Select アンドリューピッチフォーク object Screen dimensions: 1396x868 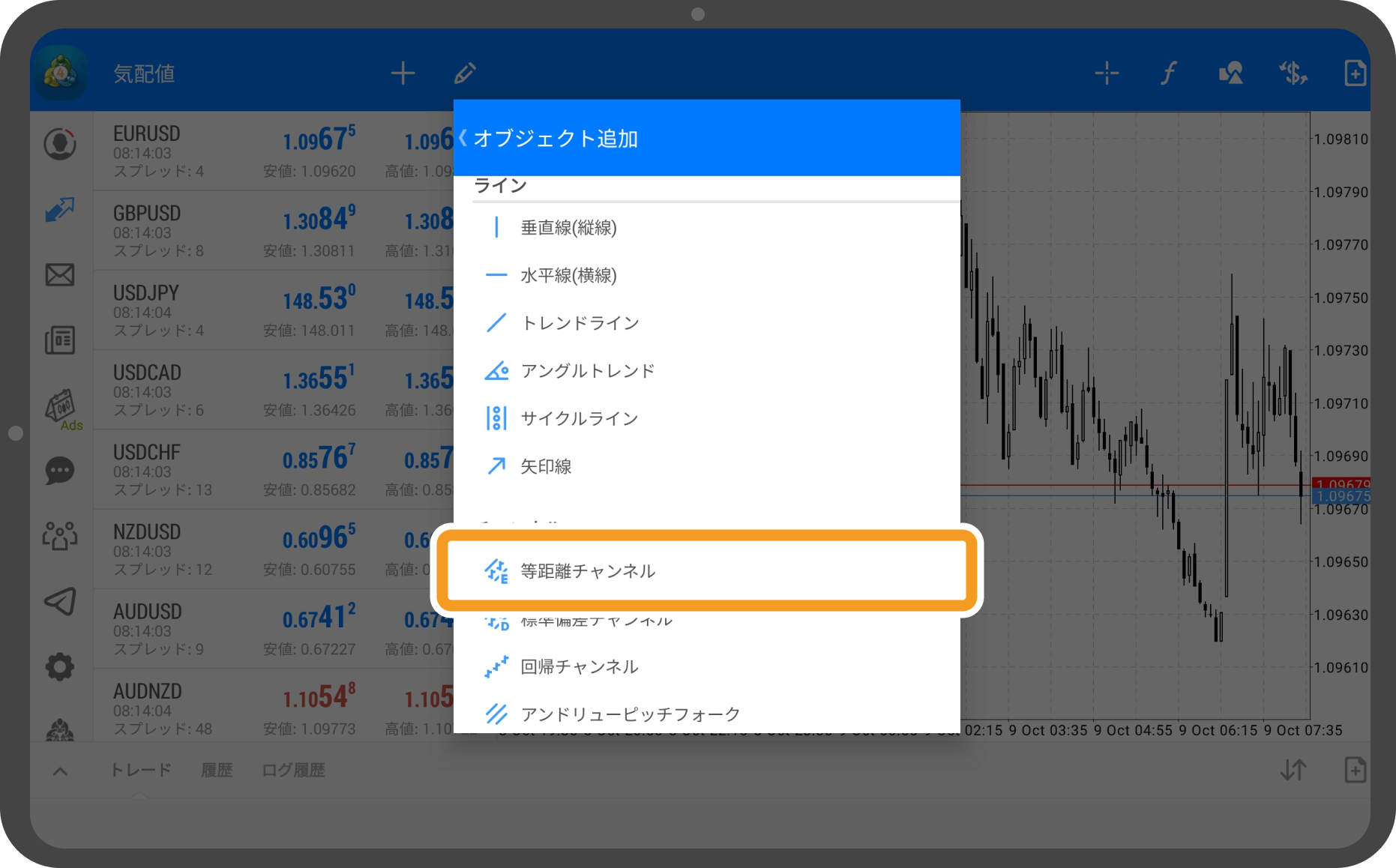707,714
